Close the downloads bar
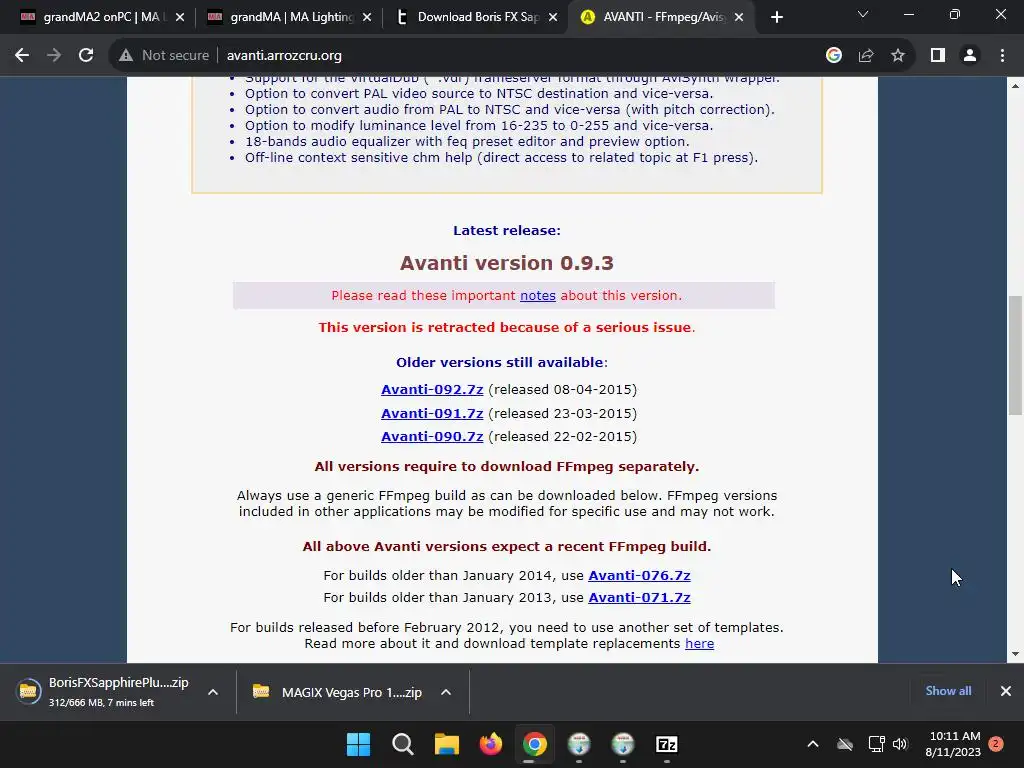 pos(1006,691)
